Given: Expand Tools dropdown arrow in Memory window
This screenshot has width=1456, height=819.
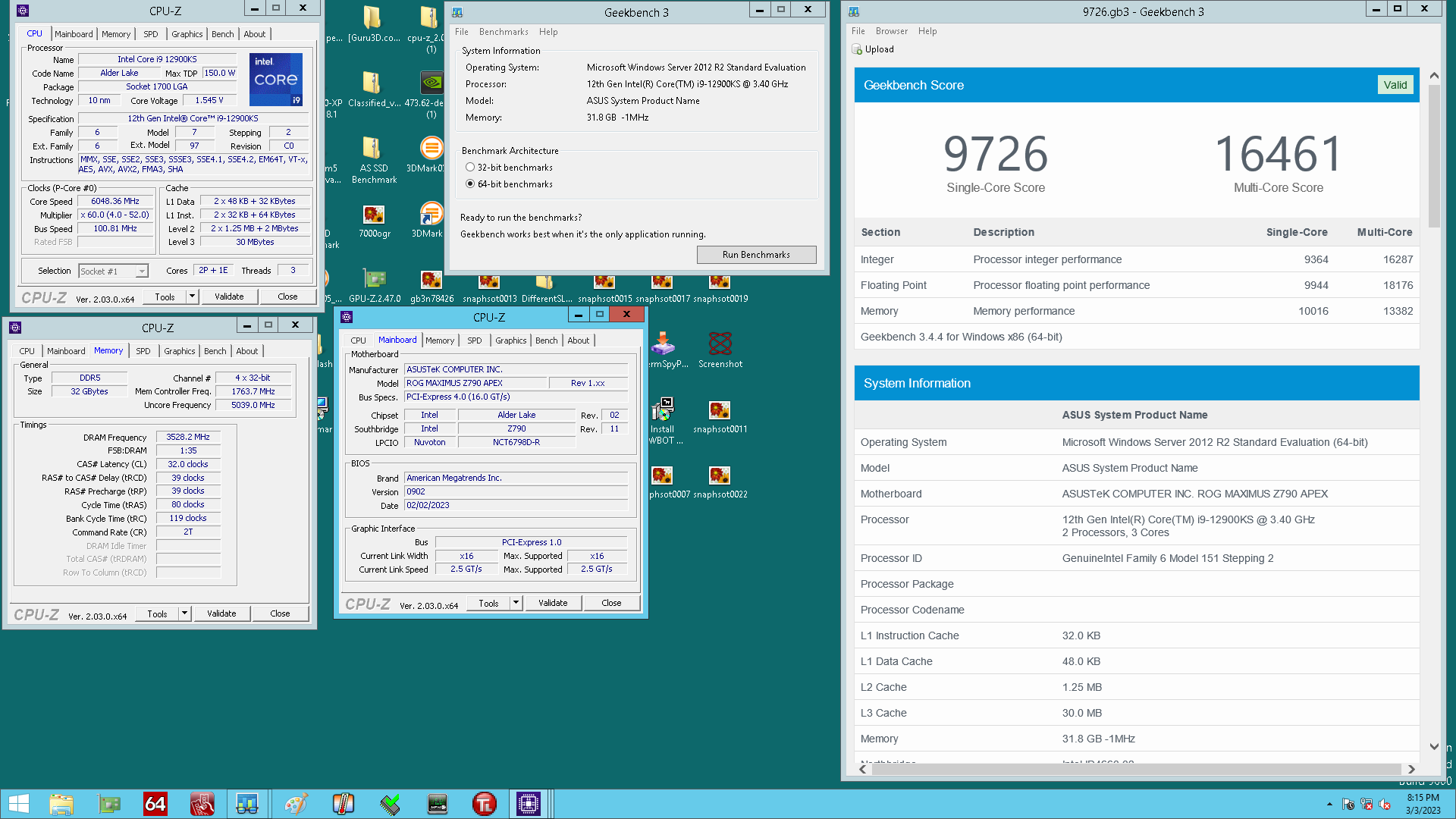Looking at the screenshot, I should 185,613.
